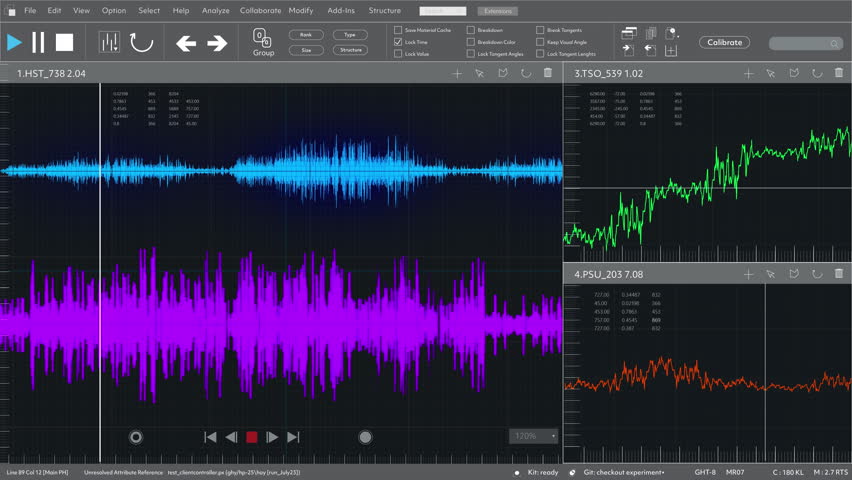
Task: Delete the 1.HST_738 panel with trash icon
Action: point(548,72)
